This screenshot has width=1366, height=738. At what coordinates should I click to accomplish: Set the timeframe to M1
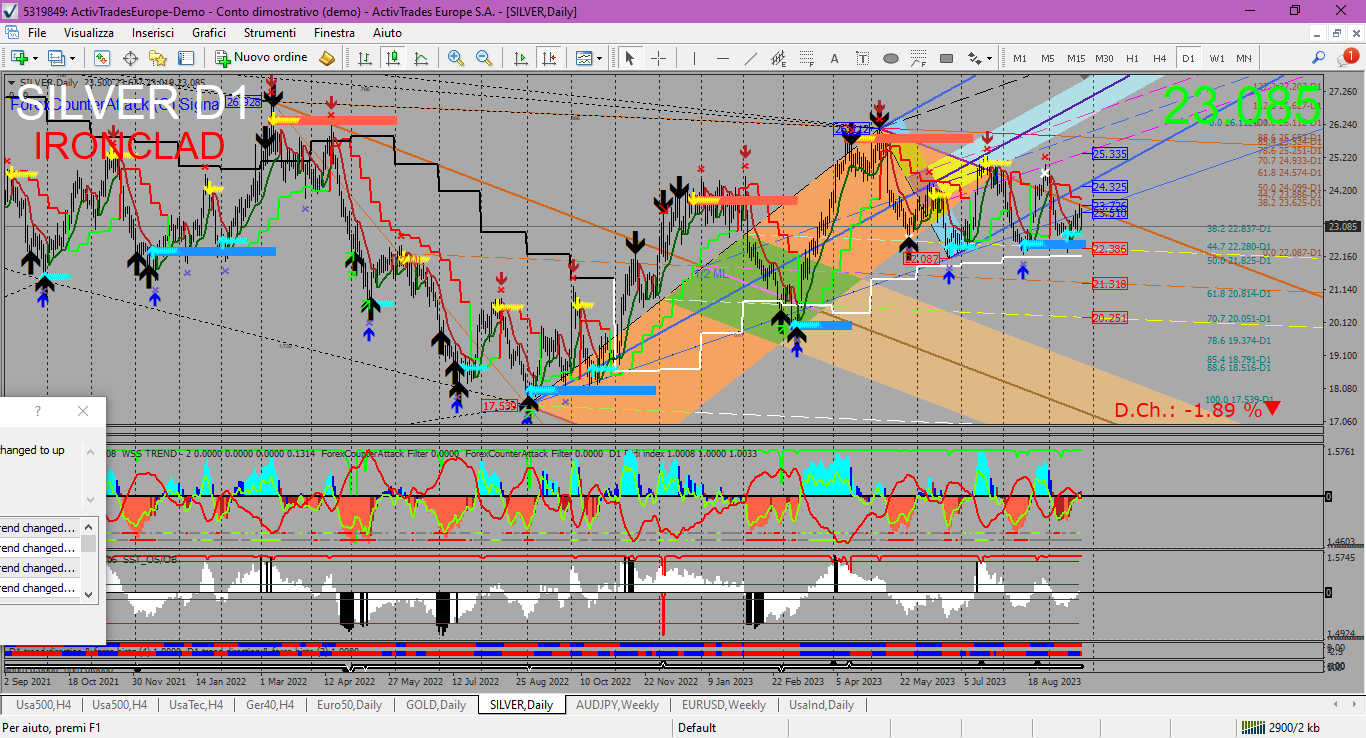coord(1020,58)
